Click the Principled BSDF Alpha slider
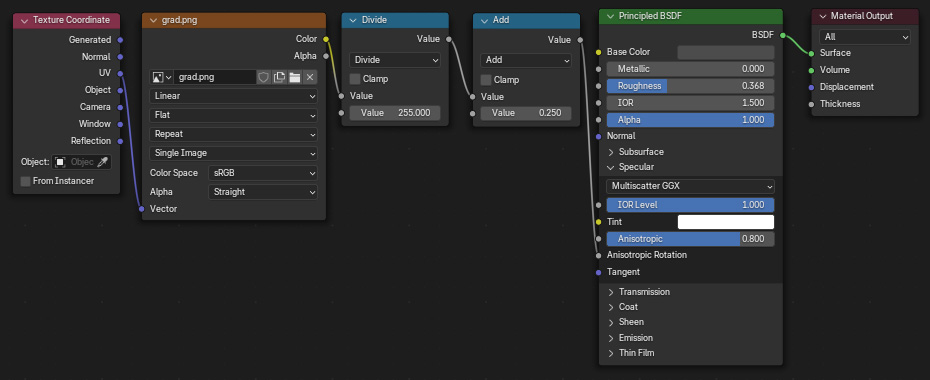The image size is (930, 380). pos(690,120)
